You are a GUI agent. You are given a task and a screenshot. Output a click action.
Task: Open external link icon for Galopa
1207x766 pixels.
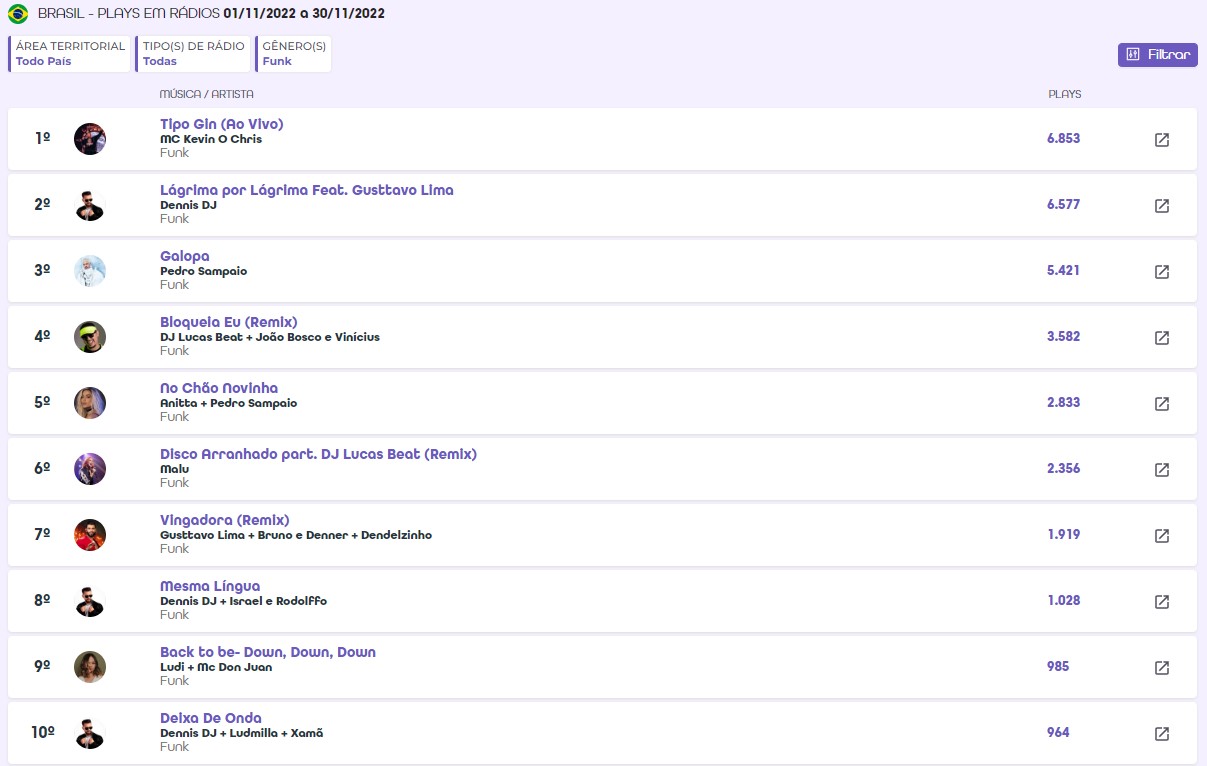point(1162,272)
